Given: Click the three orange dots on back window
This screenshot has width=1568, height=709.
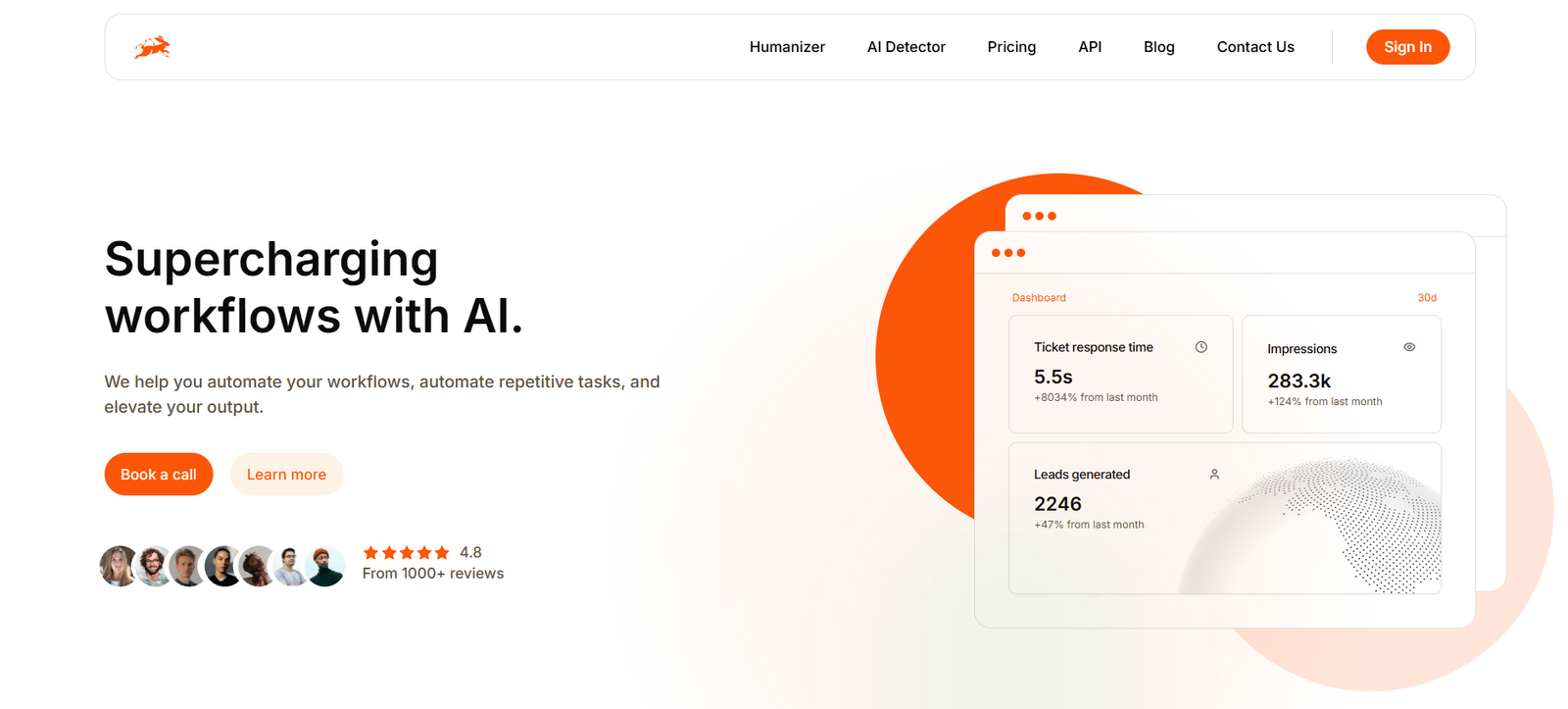Looking at the screenshot, I should click(1039, 216).
